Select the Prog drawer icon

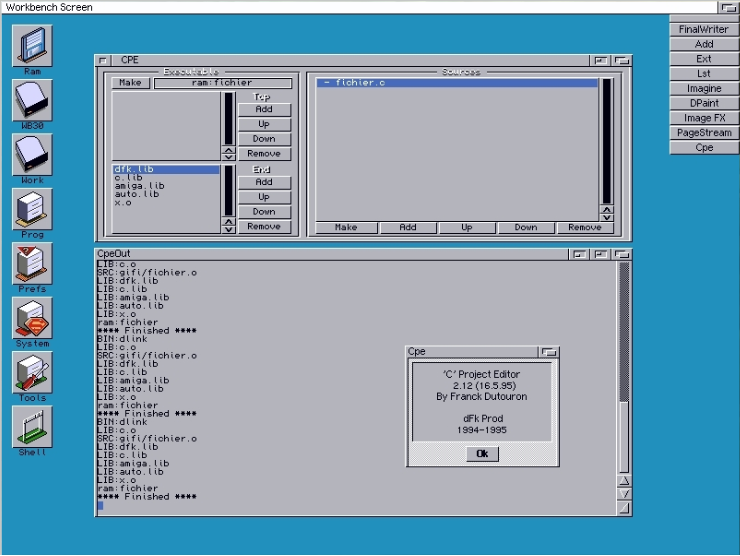click(x=32, y=209)
